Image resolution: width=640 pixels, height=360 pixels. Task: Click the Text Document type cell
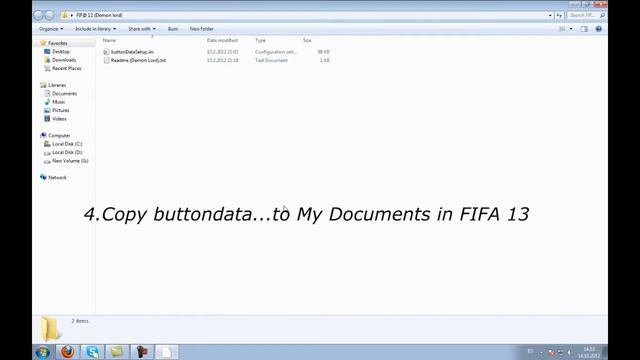271,60
